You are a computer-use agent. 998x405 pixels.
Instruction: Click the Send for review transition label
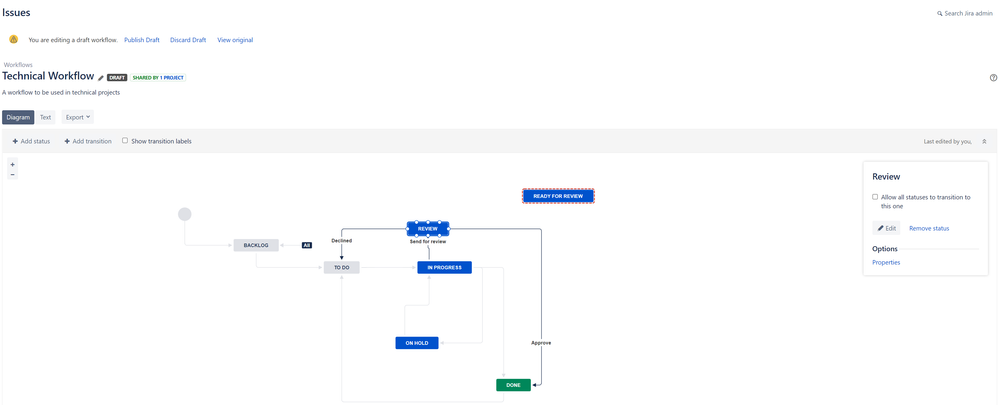(x=428, y=241)
